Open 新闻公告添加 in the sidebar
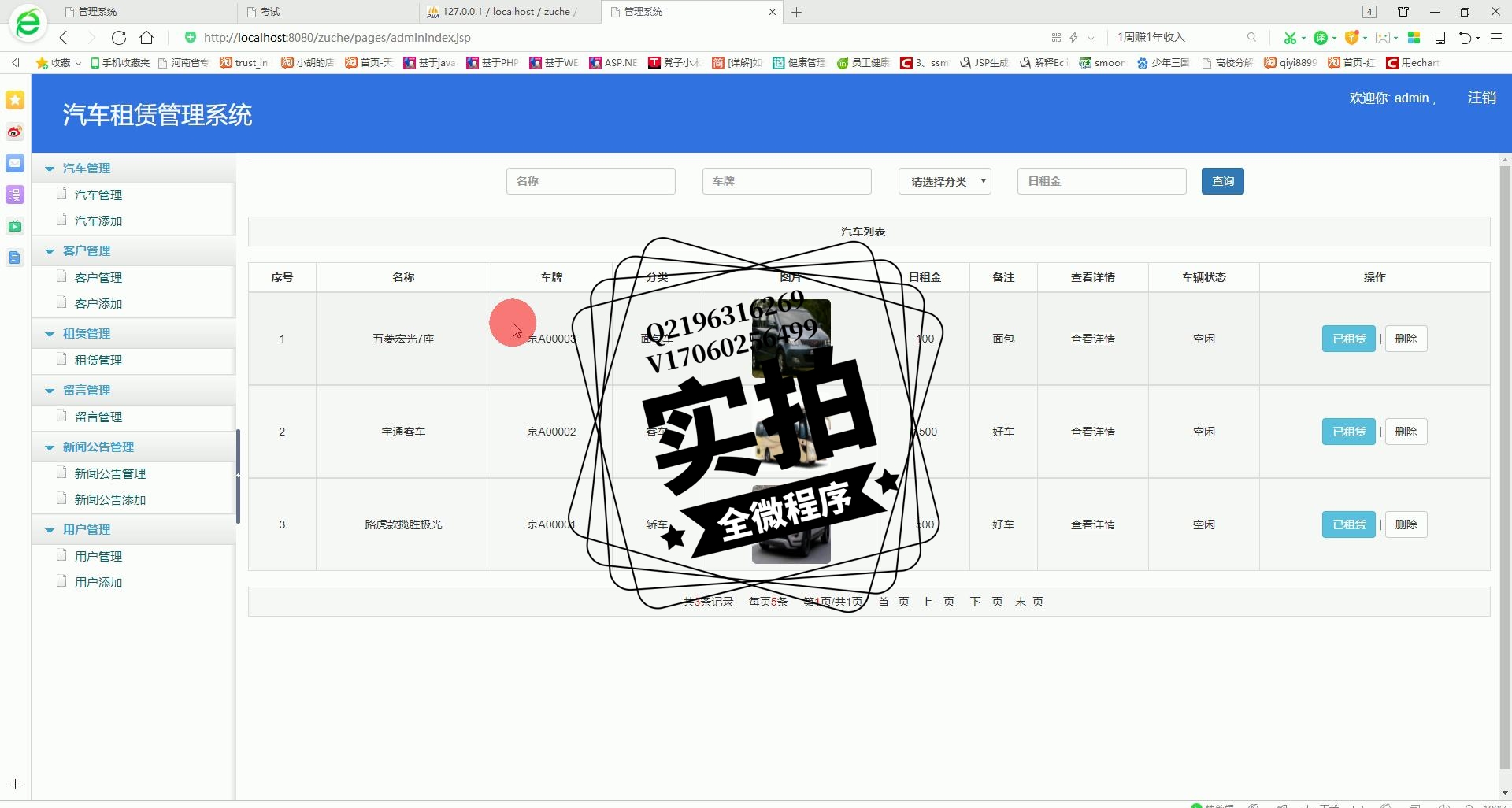The width and height of the screenshot is (1512, 808). click(x=110, y=500)
